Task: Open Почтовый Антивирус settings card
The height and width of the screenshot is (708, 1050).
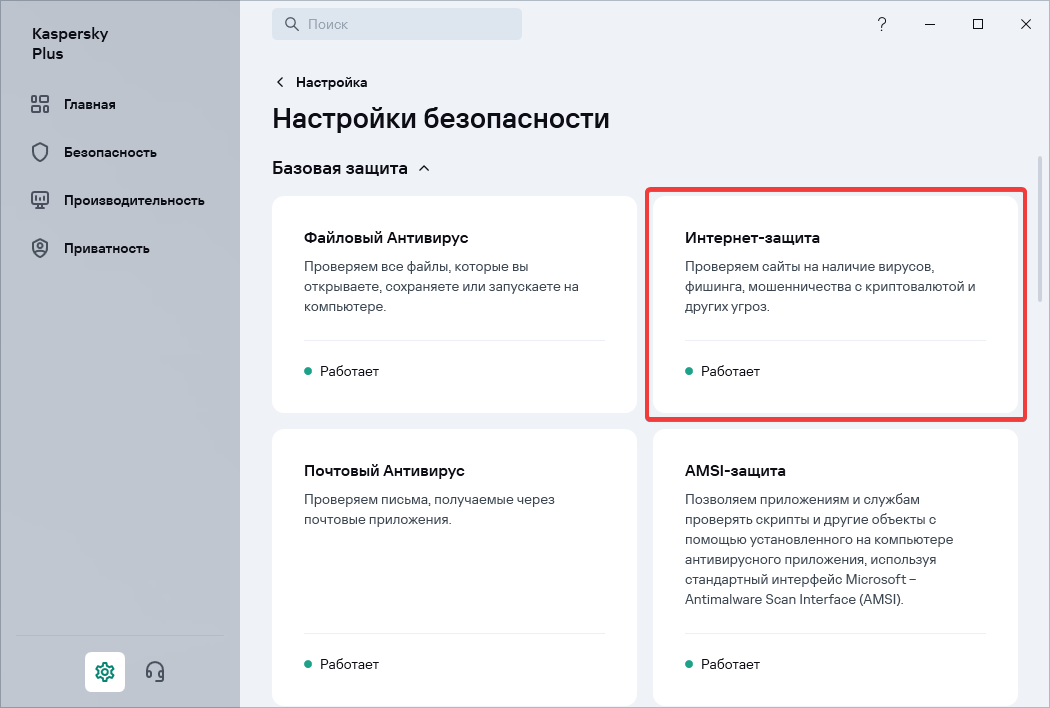Action: tap(454, 567)
